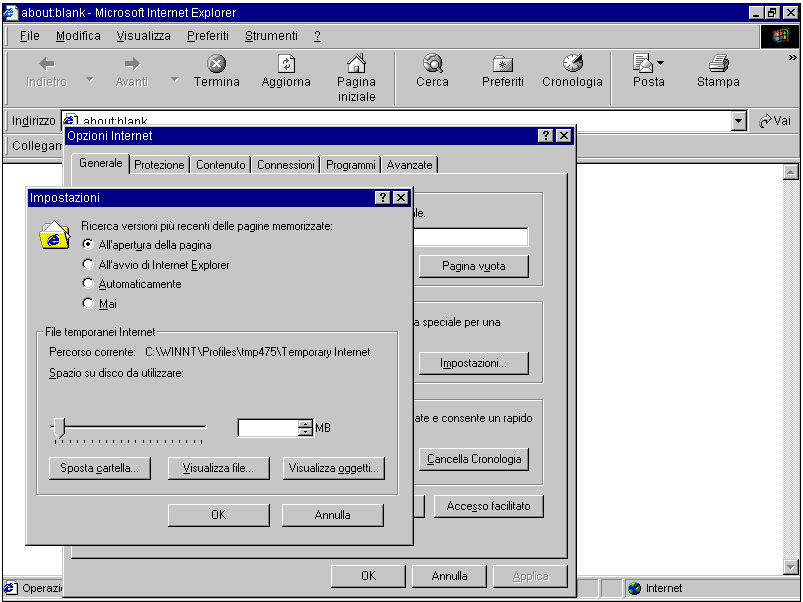Click the Accesso facilitato button
This screenshot has height=602, width=803.
(489, 506)
